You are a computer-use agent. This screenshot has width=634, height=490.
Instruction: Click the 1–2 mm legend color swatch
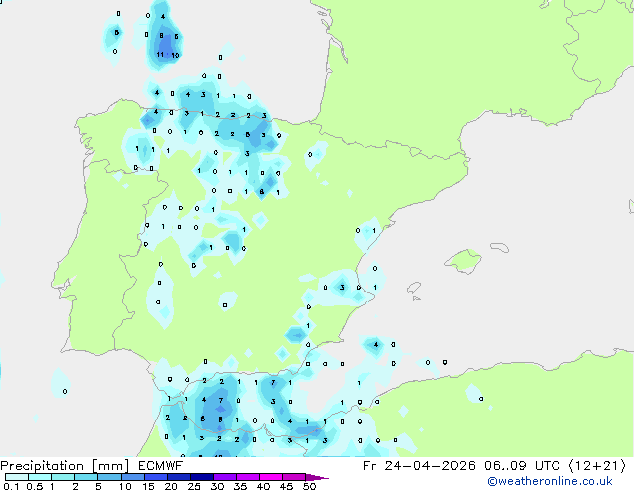pyautogui.click(x=63, y=477)
